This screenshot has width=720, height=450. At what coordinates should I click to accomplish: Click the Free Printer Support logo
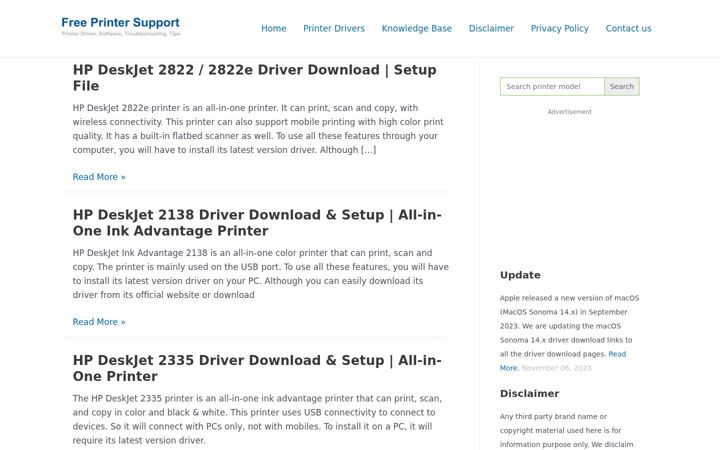121,27
